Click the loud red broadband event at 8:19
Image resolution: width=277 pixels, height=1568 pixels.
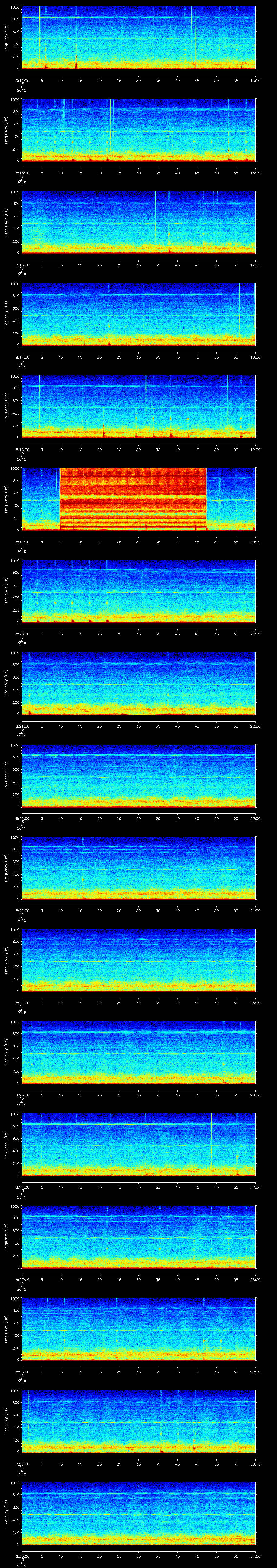[133, 499]
